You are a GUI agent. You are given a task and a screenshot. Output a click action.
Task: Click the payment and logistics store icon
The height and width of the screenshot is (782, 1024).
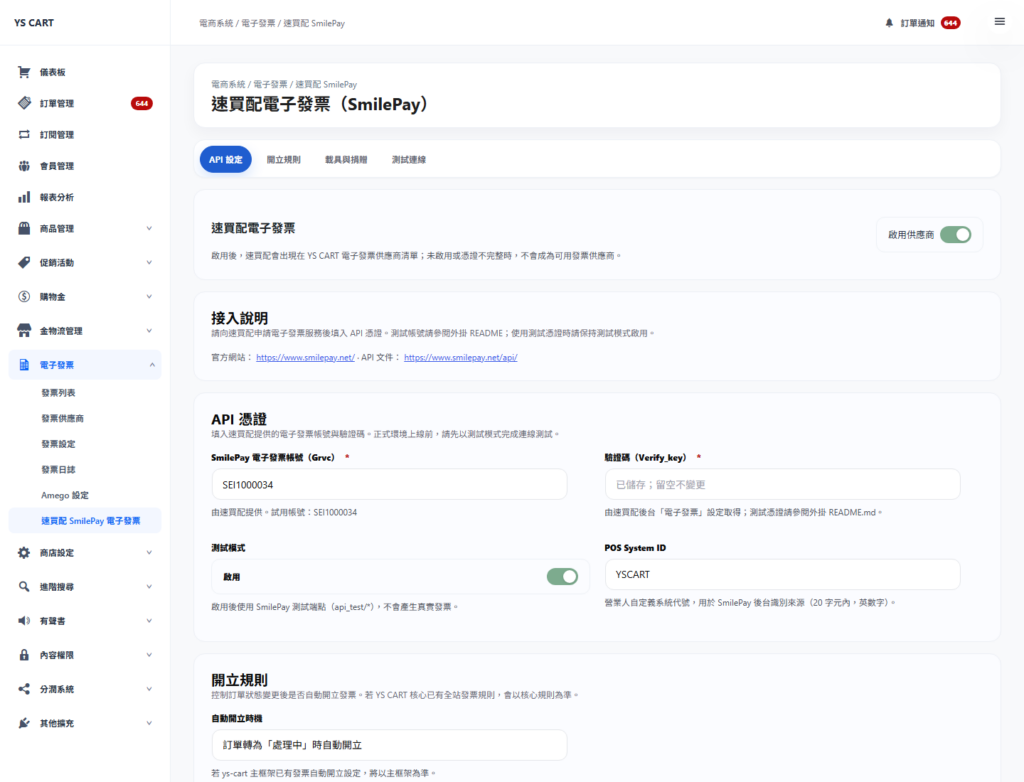tap(24, 331)
